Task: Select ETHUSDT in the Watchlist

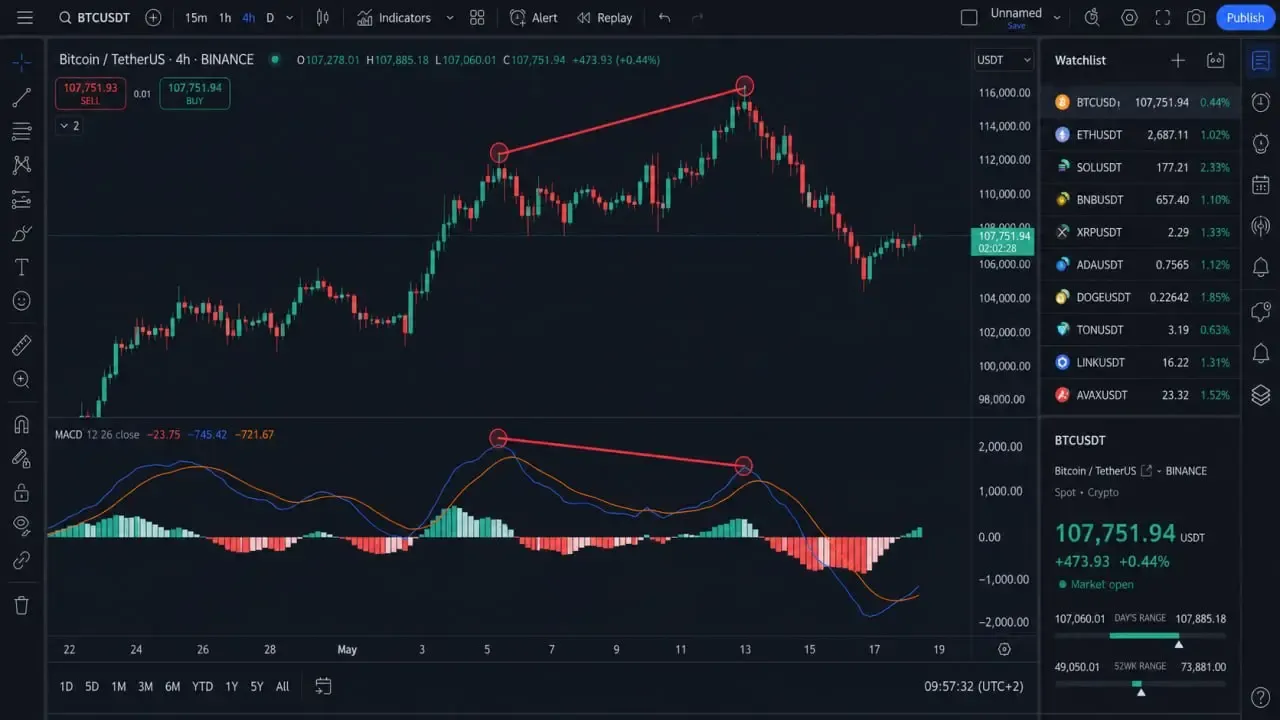Action: coord(1140,135)
